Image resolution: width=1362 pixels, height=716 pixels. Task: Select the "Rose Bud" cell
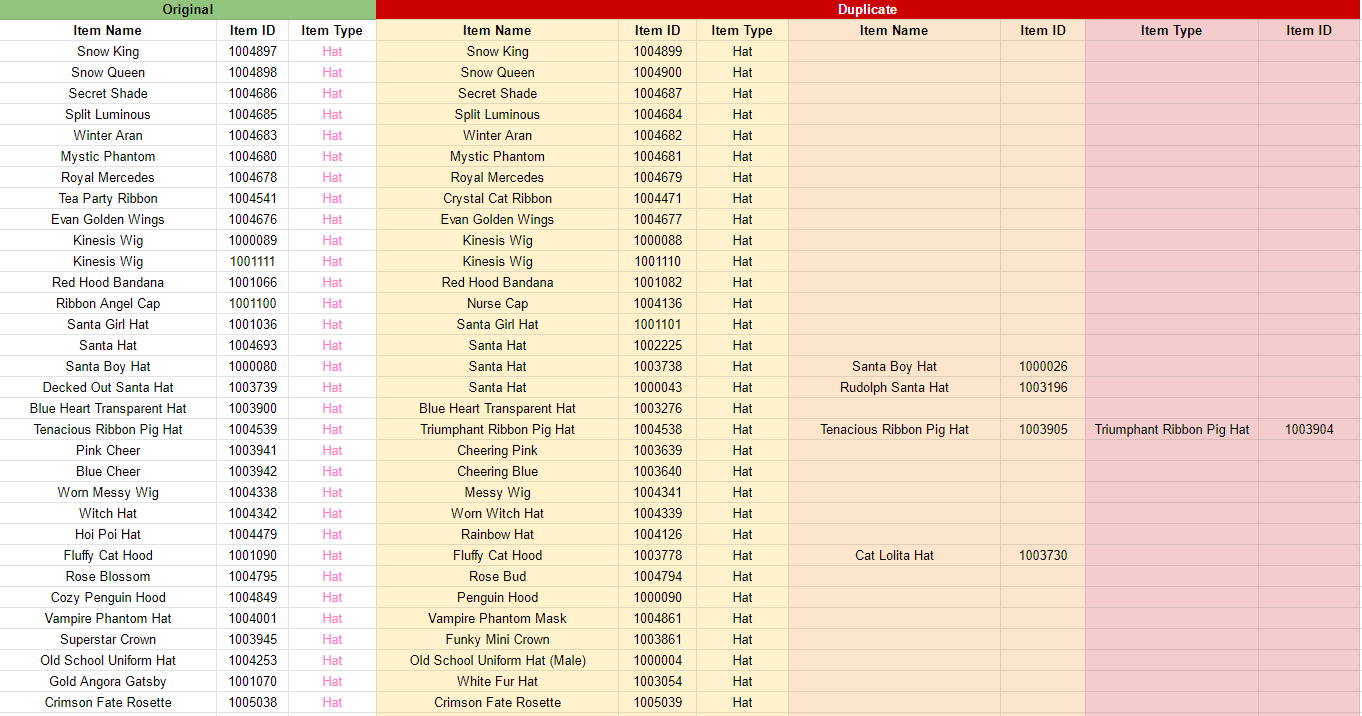(497, 576)
